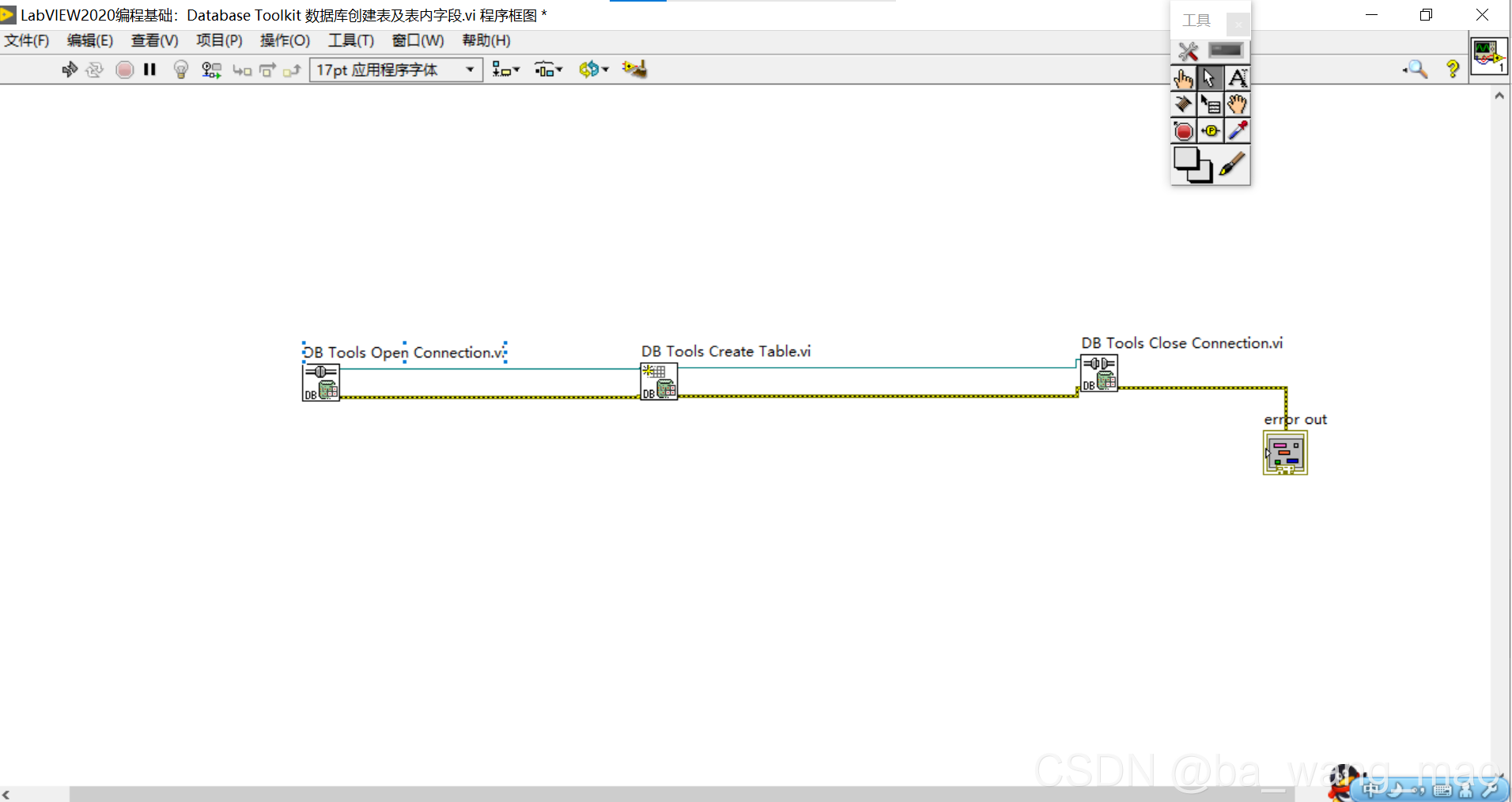Screen dimensions: 1512x802
Task: Select the Connect Wire tool
Action: click(x=1184, y=104)
